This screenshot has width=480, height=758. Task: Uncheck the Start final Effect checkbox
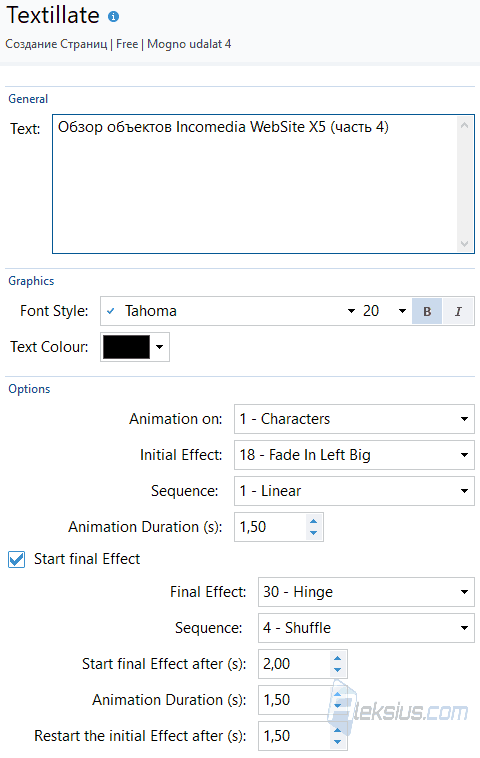click(x=16, y=559)
